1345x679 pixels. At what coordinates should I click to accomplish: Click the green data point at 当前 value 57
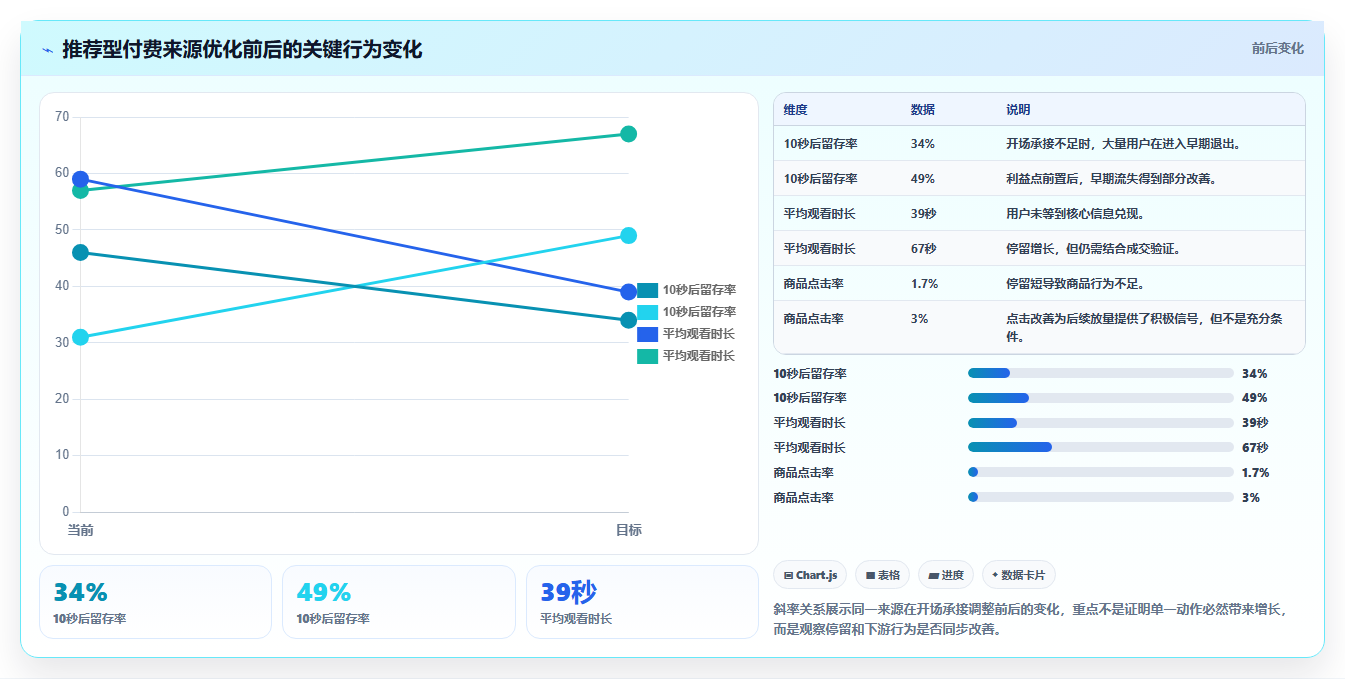pos(81,191)
